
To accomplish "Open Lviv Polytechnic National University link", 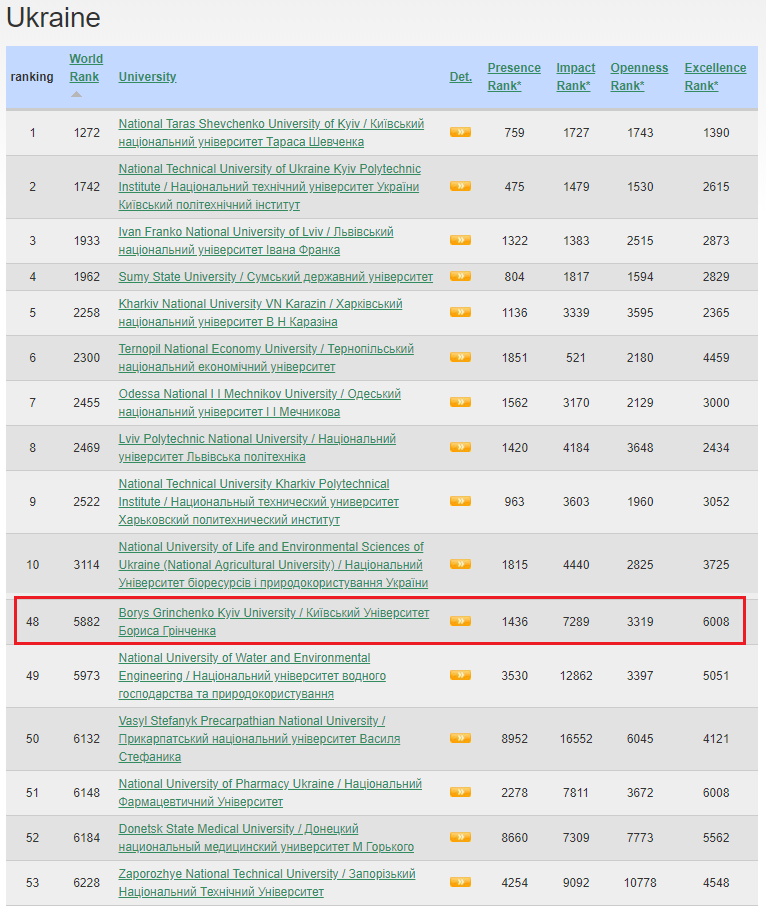I will pos(257,448).
